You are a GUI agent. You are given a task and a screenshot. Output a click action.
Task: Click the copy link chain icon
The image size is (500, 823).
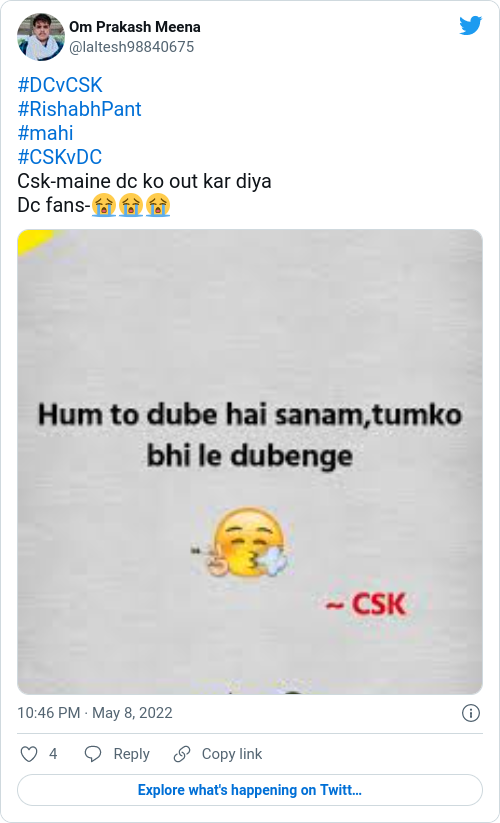182,754
